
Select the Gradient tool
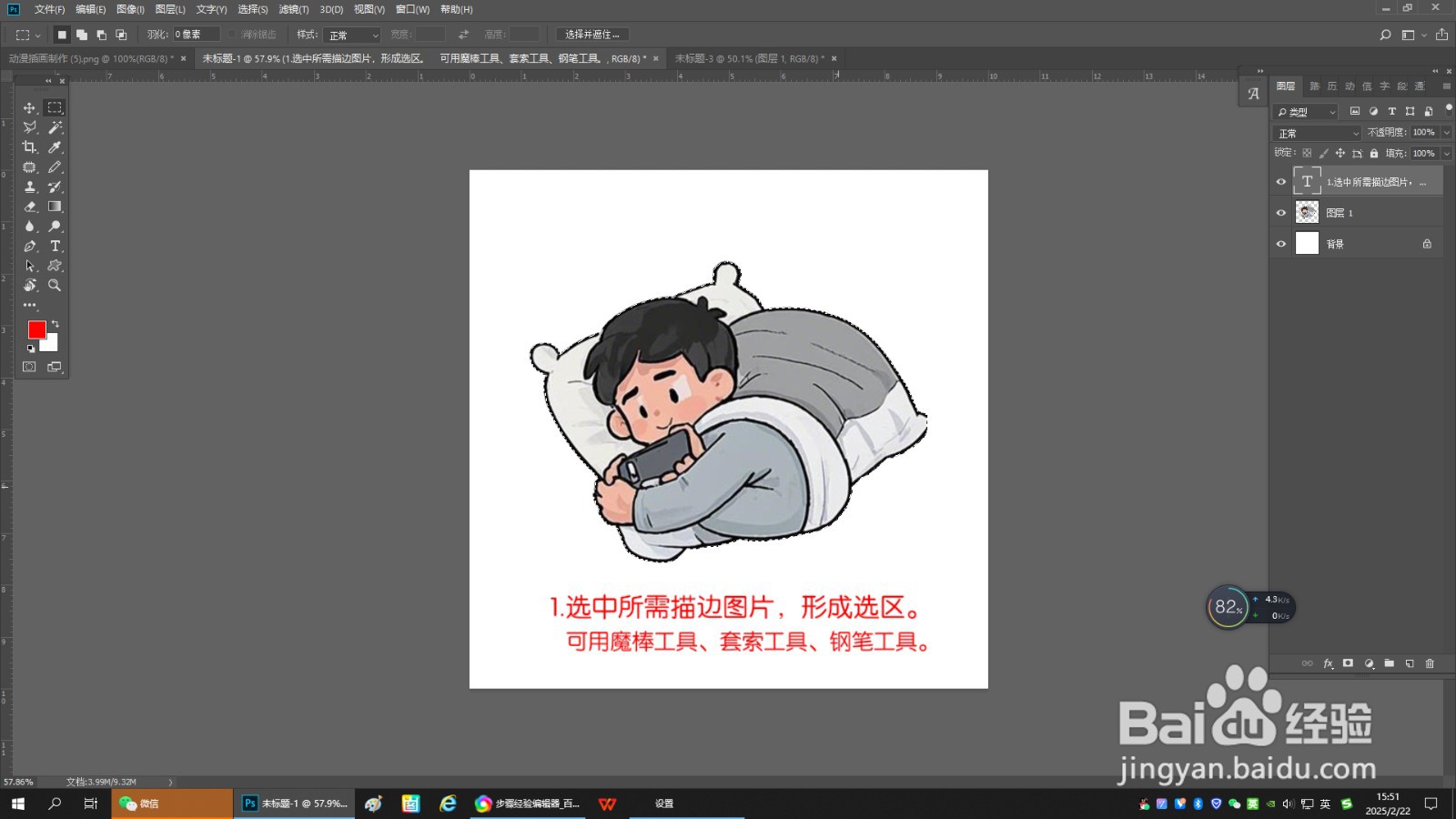[x=55, y=206]
